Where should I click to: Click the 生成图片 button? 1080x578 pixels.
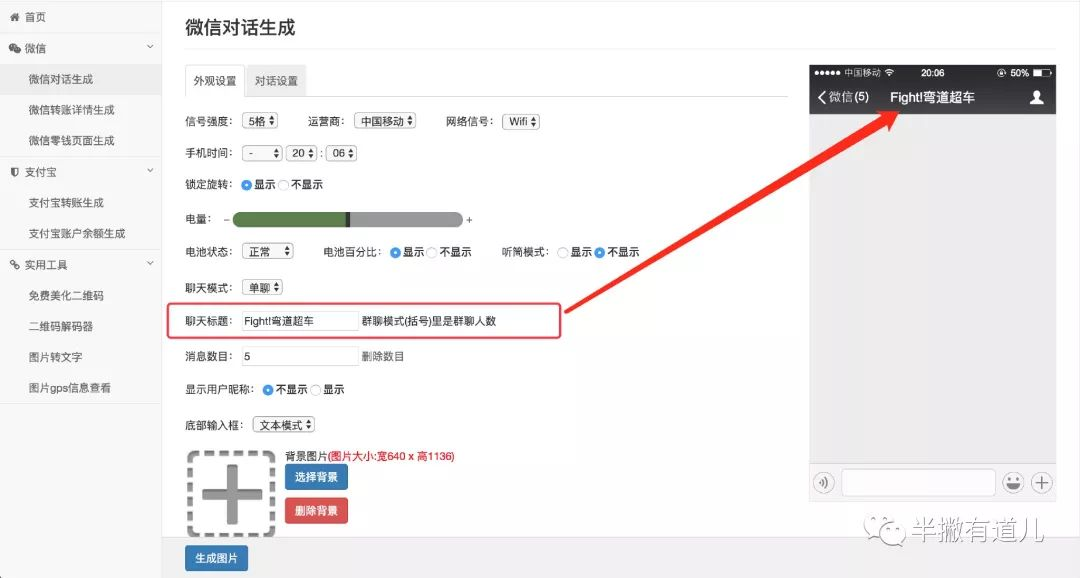pyautogui.click(x=216, y=558)
